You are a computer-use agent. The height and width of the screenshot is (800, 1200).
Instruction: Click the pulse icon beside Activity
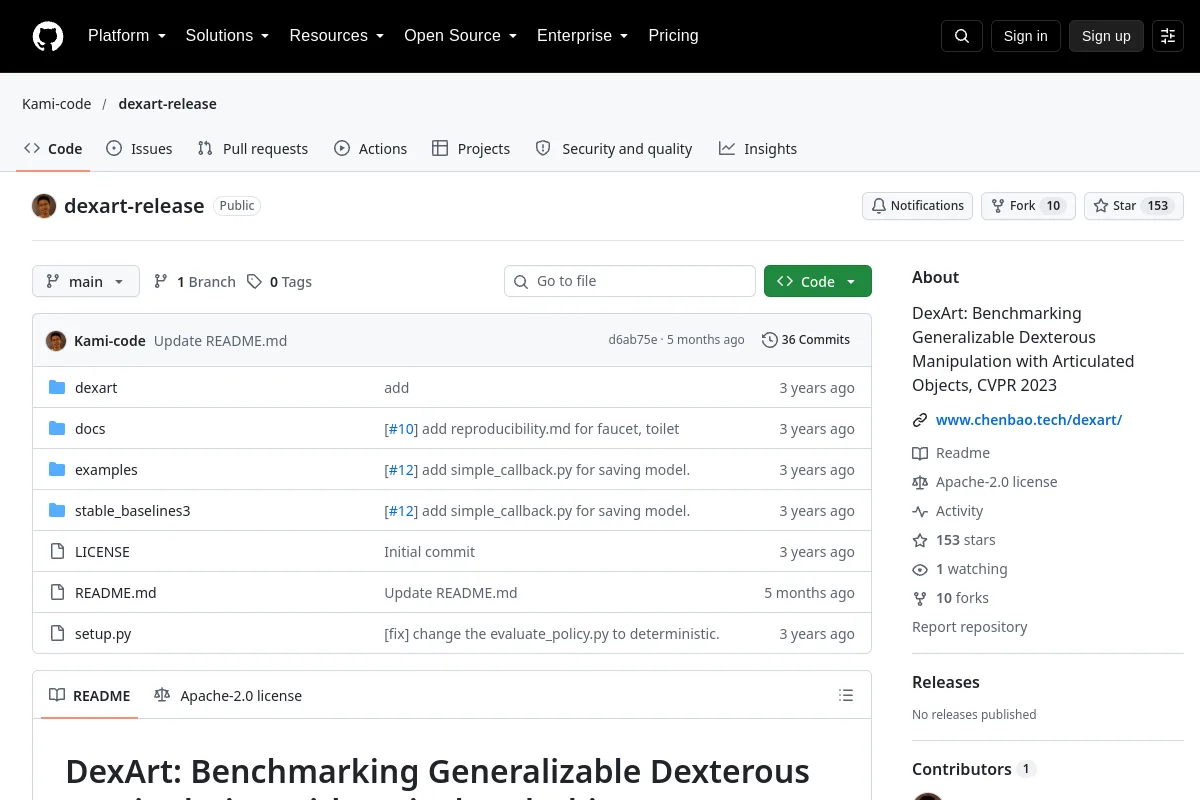click(x=920, y=511)
